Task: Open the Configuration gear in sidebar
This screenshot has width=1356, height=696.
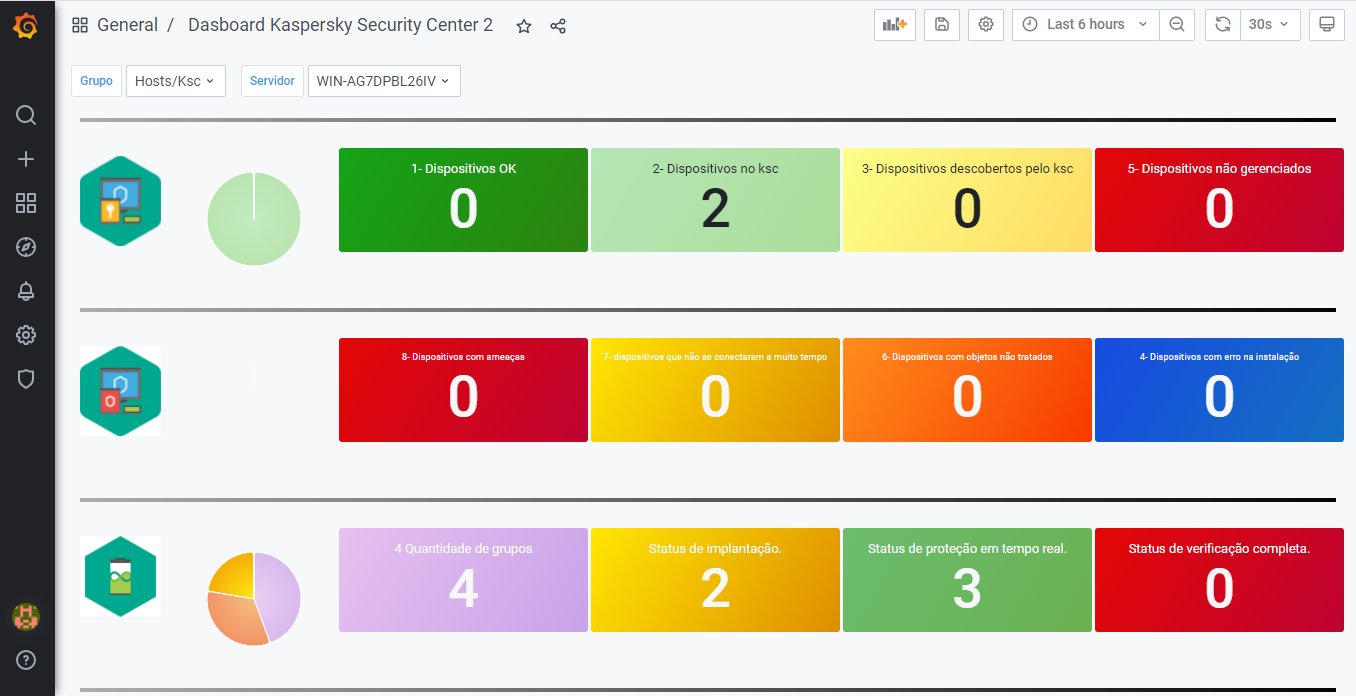Action: [x=26, y=335]
